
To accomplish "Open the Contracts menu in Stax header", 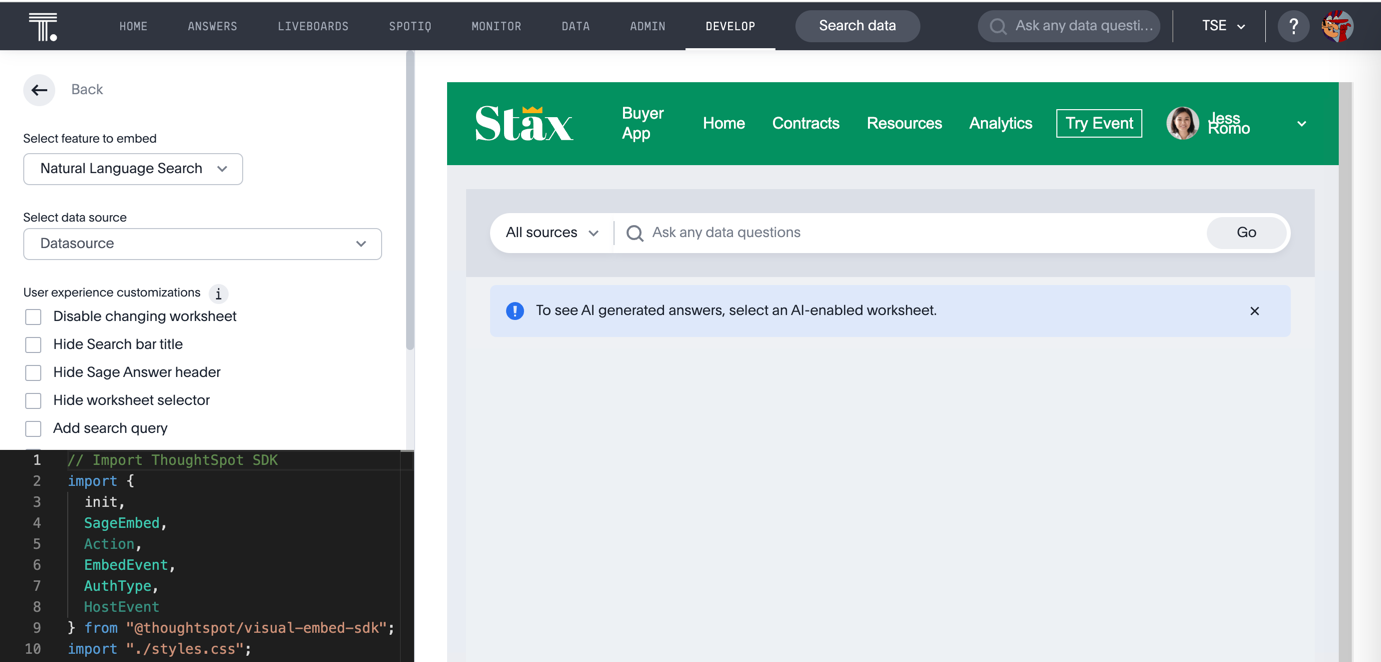I will click(805, 123).
